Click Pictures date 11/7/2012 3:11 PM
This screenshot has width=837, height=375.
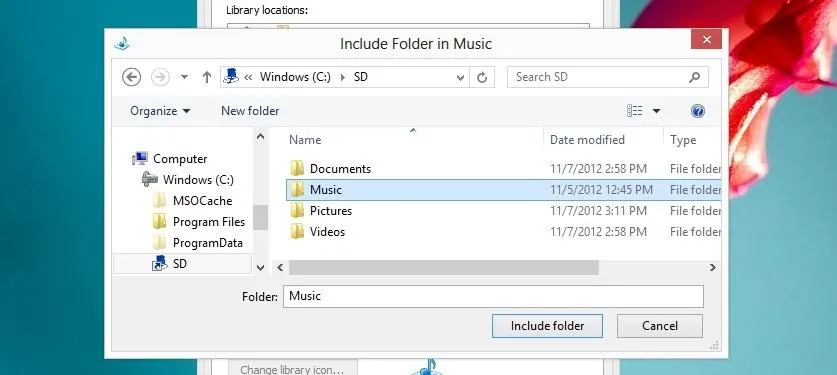598,211
